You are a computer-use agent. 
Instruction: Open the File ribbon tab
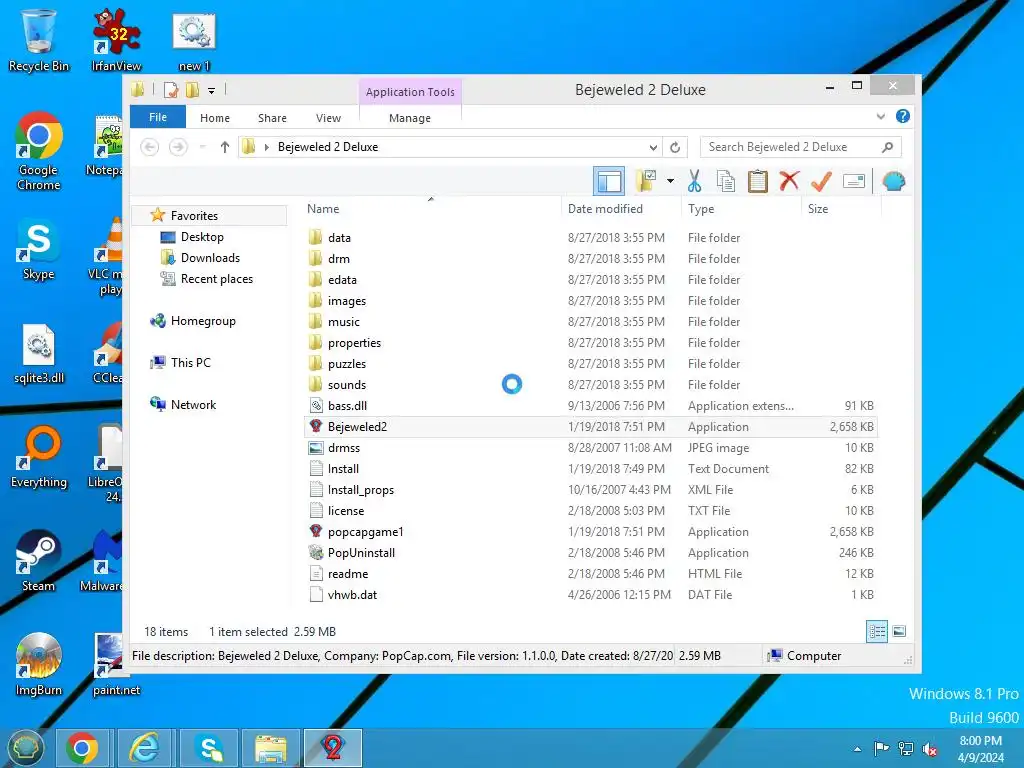[x=158, y=117]
